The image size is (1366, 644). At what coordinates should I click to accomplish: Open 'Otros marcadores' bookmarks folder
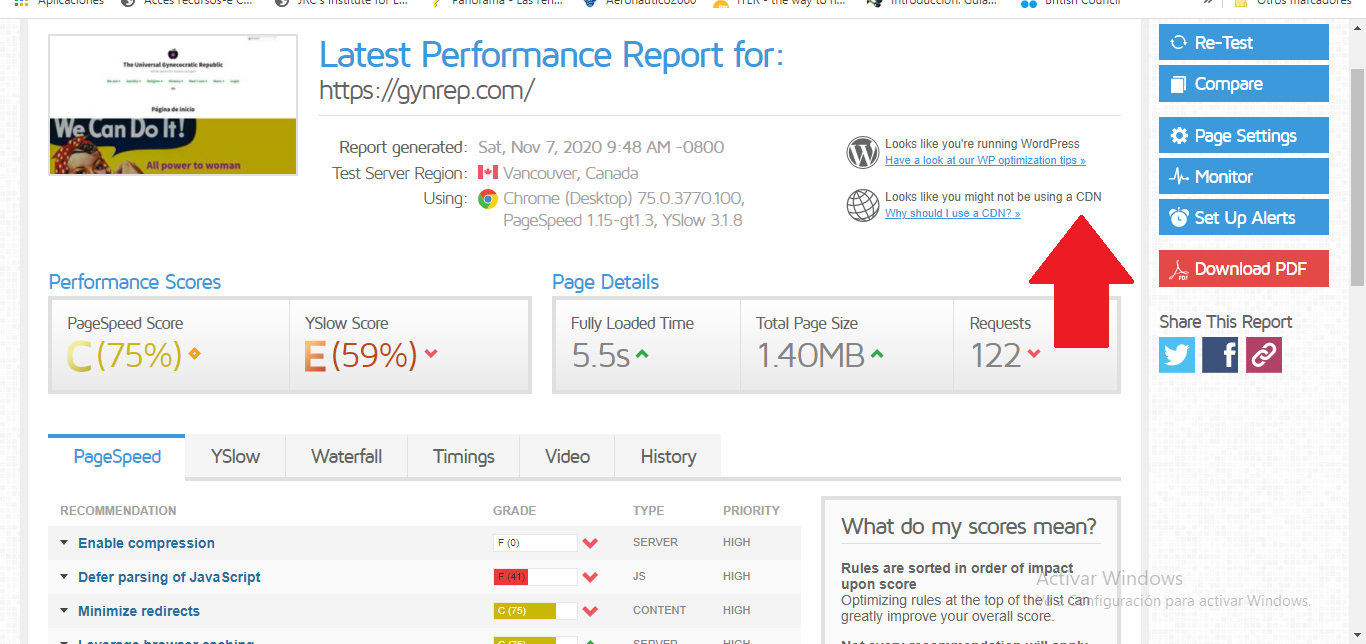point(1294,3)
